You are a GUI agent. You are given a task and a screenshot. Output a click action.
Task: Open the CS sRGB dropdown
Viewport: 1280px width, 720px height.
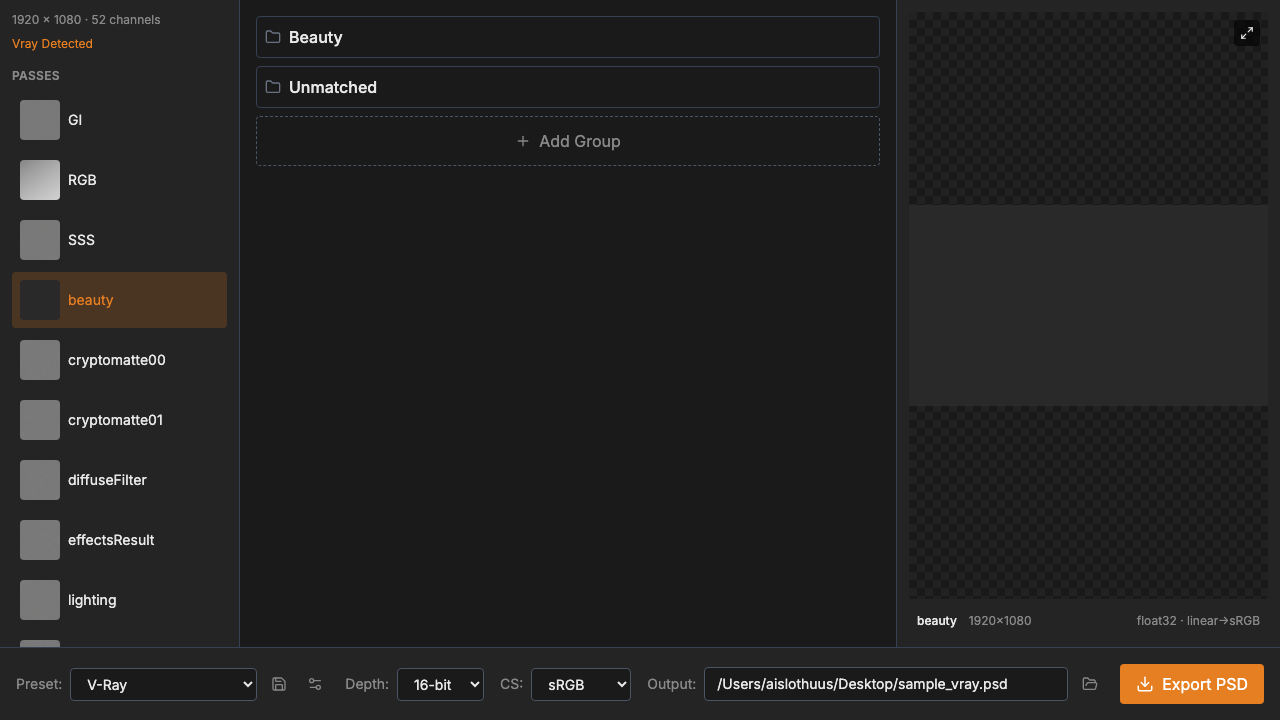pyautogui.click(x=580, y=684)
